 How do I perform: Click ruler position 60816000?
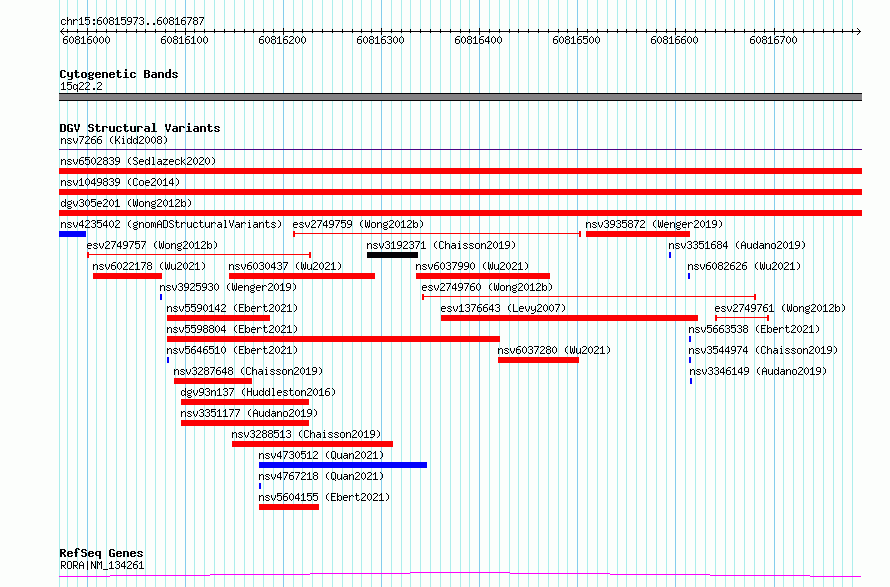point(86,40)
